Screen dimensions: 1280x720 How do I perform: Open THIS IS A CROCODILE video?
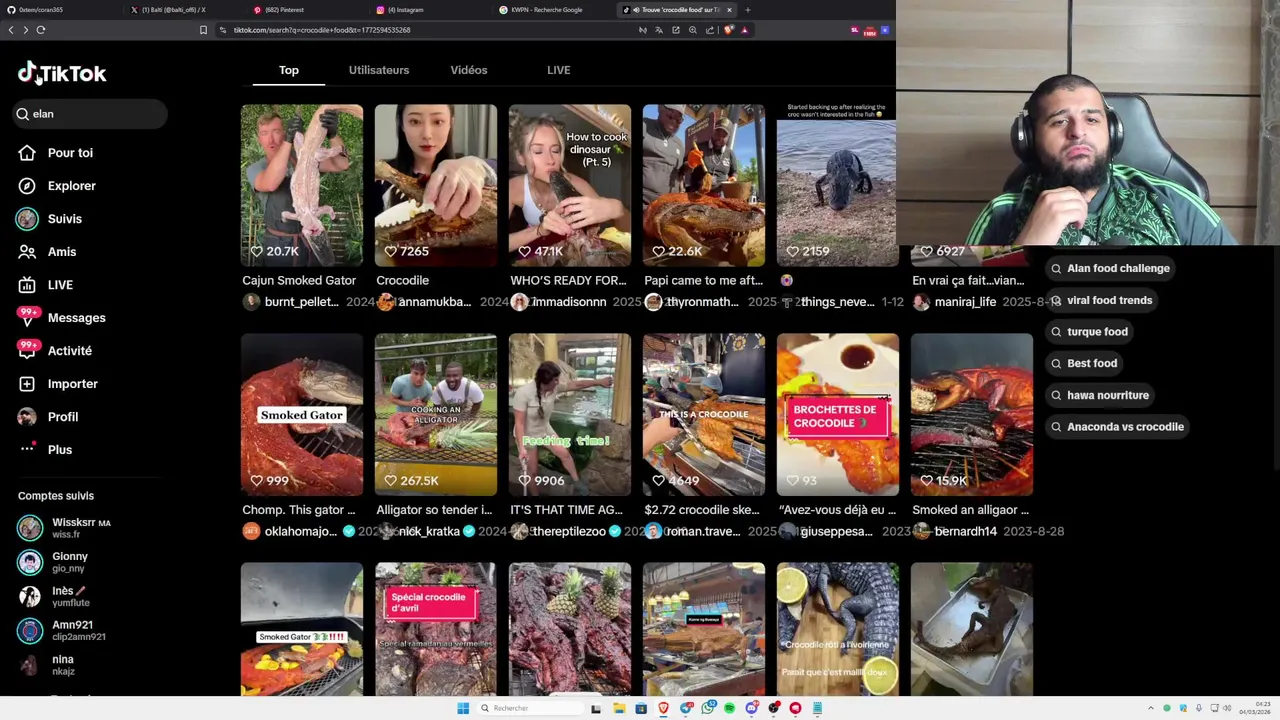point(704,415)
